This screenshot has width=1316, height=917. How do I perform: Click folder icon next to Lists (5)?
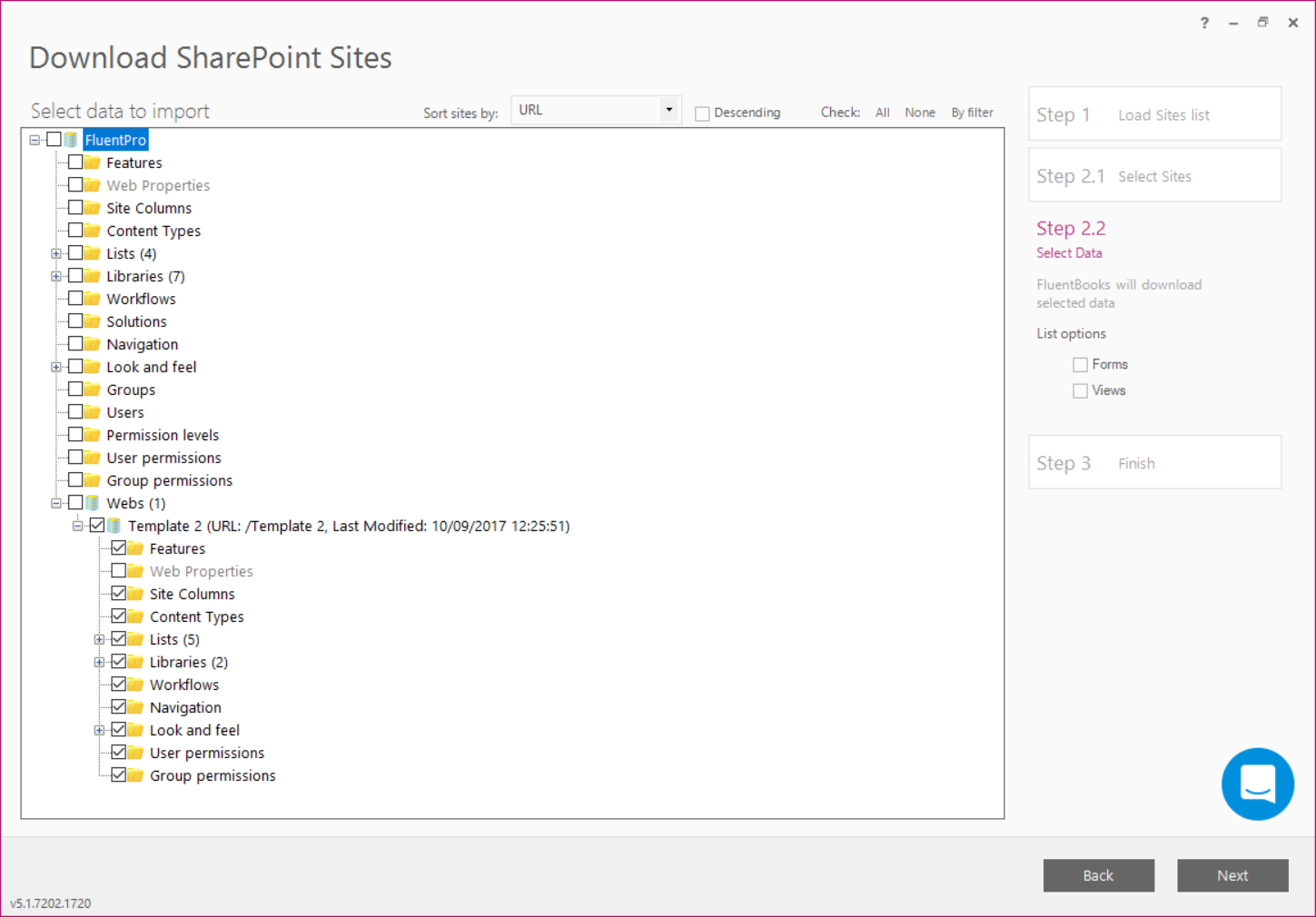pos(136,639)
